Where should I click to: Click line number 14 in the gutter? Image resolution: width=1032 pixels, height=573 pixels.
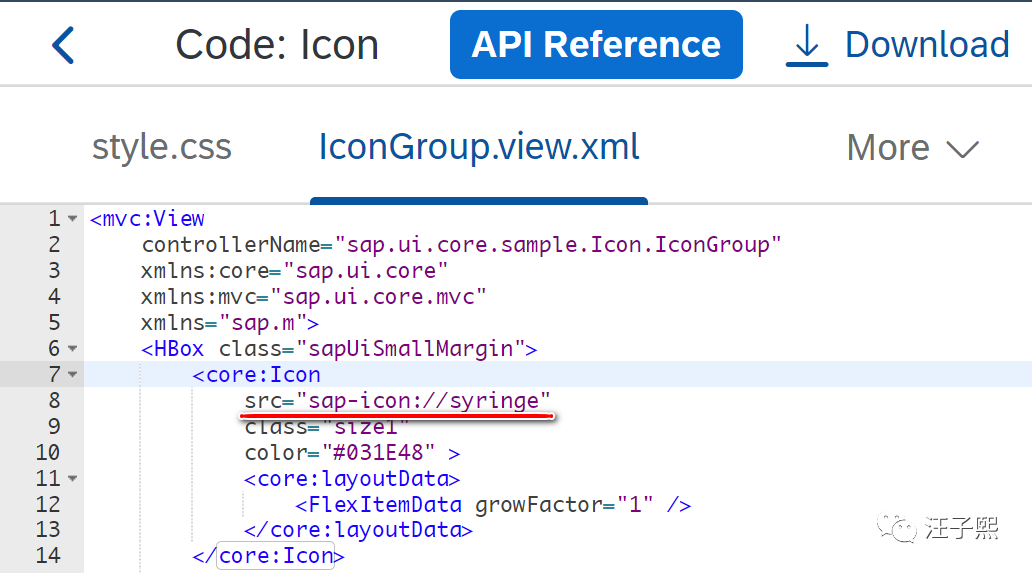coord(48,557)
